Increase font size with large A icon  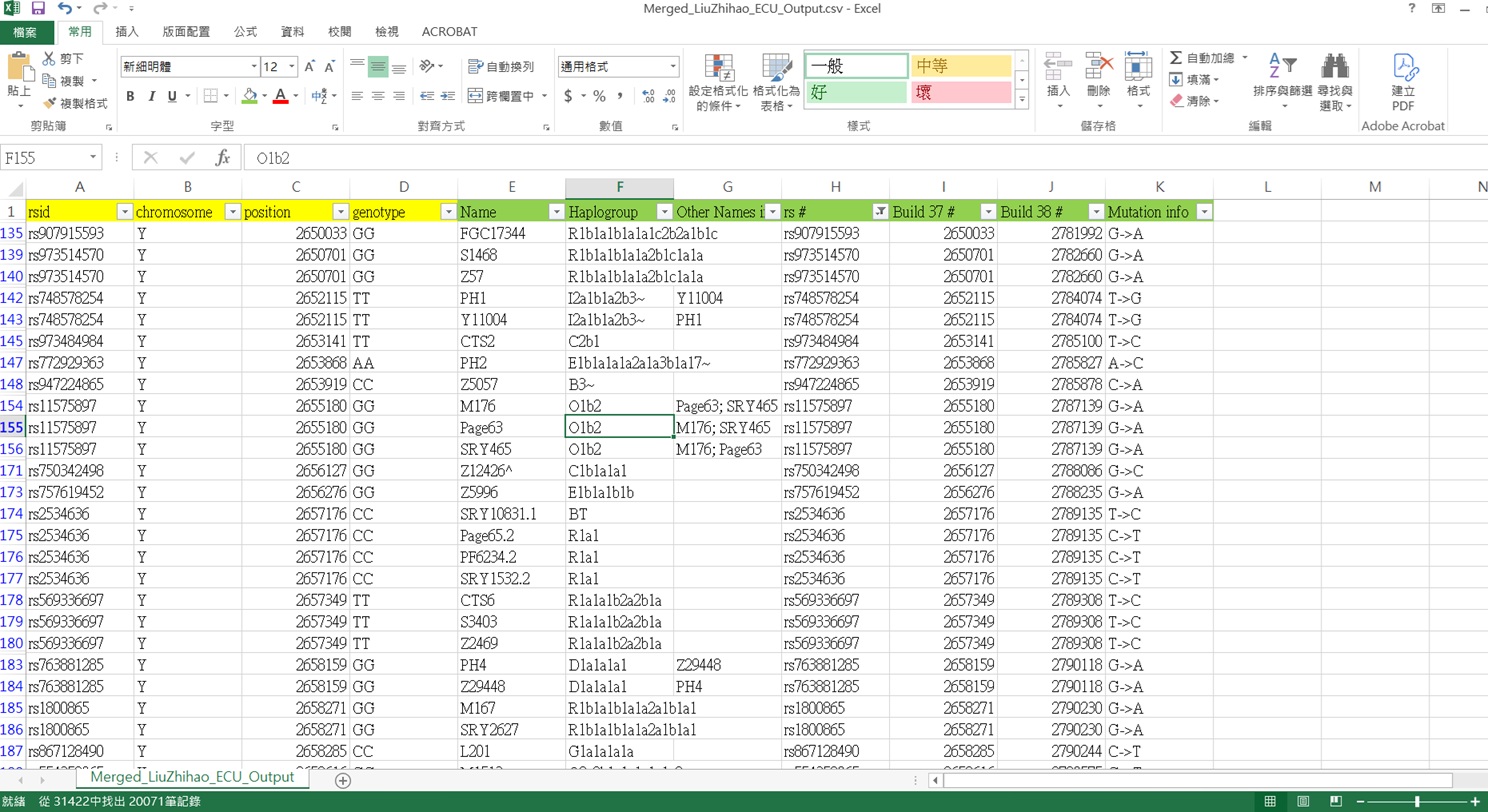308,67
